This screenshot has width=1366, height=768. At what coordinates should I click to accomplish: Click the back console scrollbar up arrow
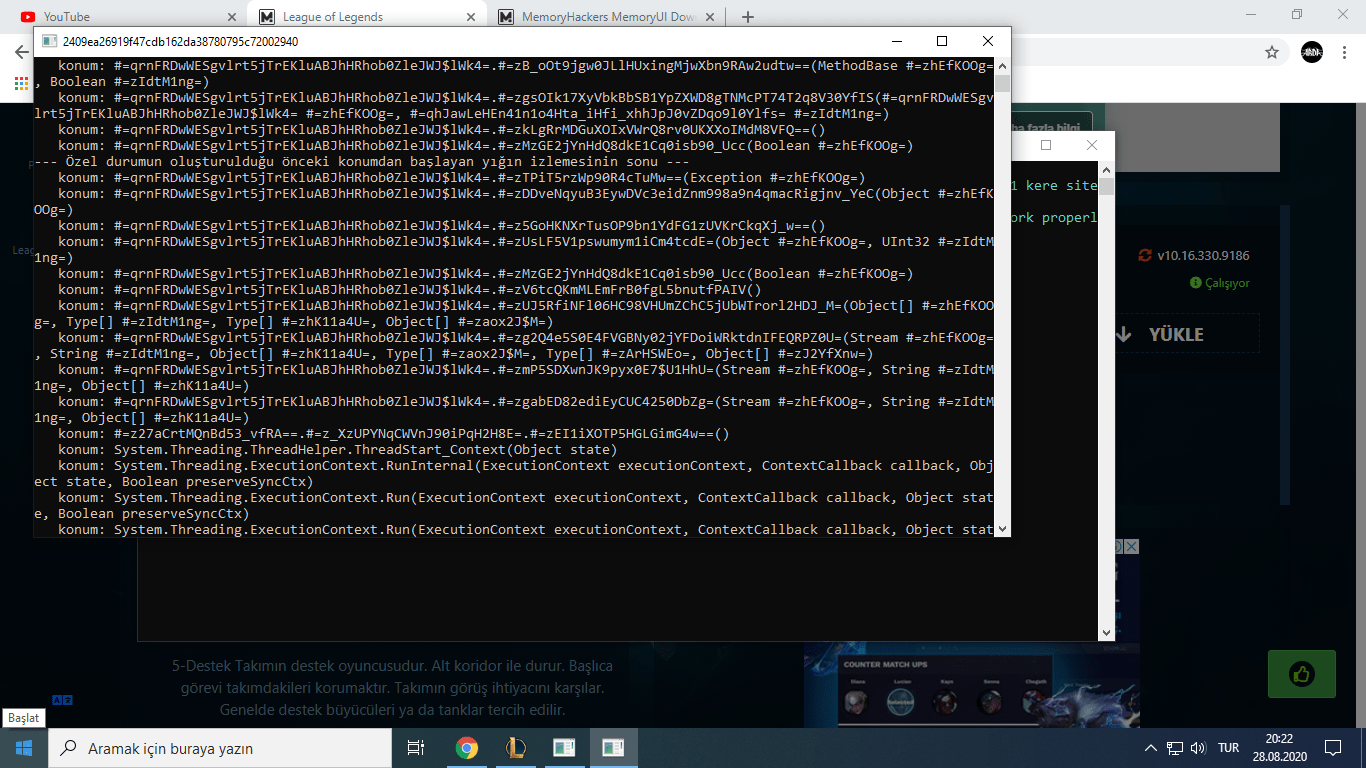point(1107,168)
